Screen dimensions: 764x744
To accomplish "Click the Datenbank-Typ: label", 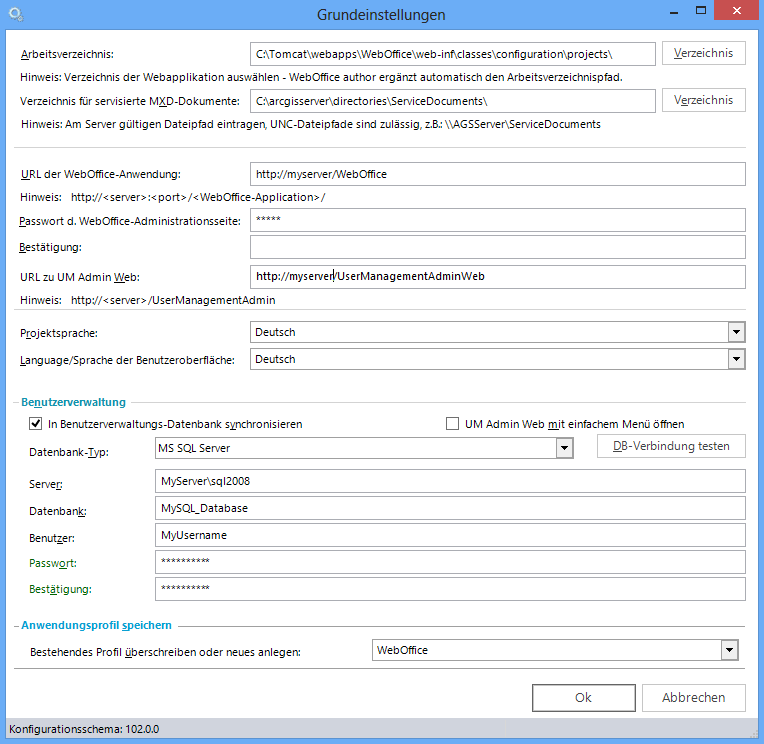I will [69, 452].
